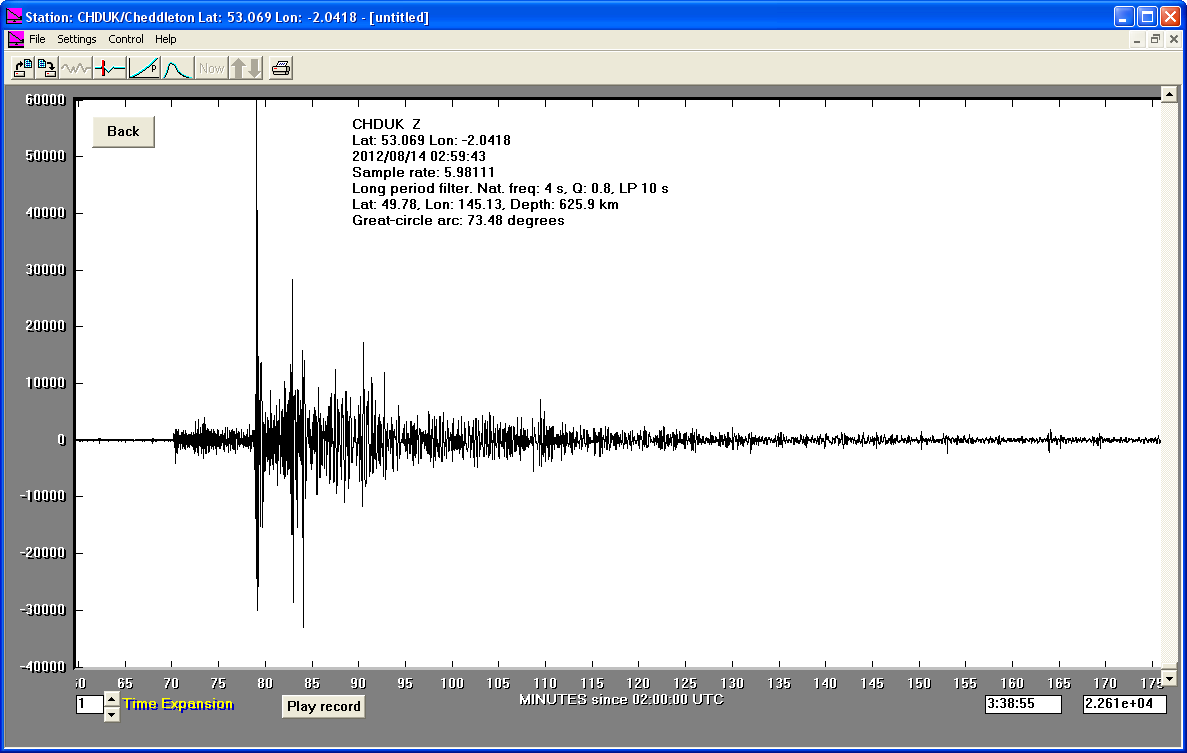Print the seismogram using printer icon
The image size is (1187, 753).
281,68
